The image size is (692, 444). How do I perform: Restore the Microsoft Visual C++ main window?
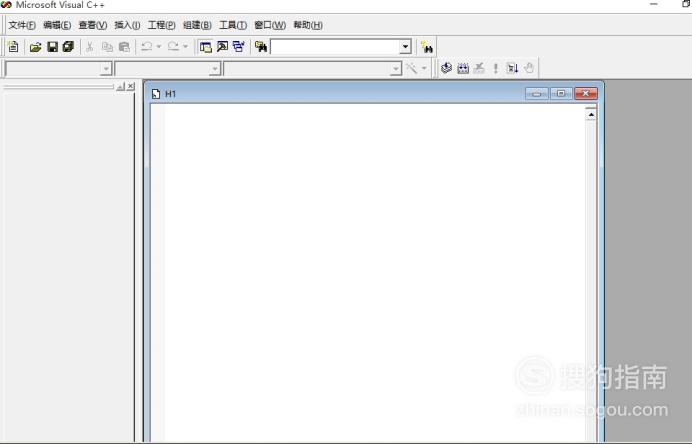(x=686, y=4)
